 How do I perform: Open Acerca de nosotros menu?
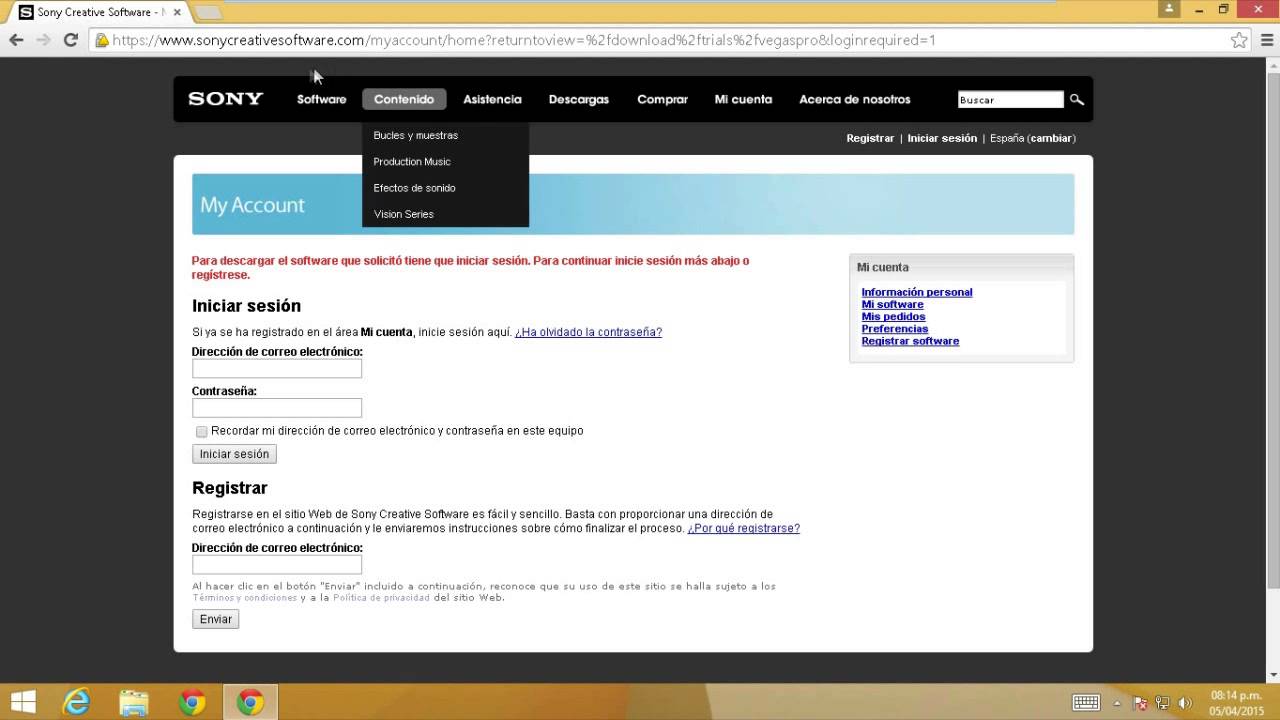(855, 99)
